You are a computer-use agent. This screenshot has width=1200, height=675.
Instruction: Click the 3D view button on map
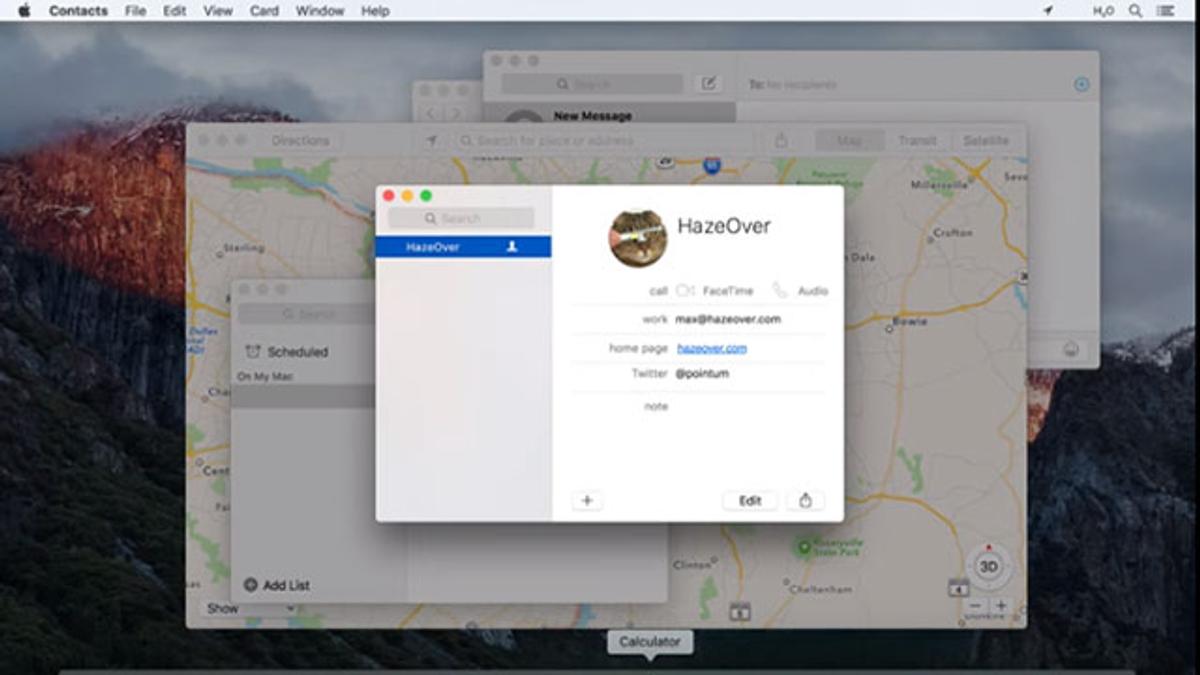coord(988,567)
